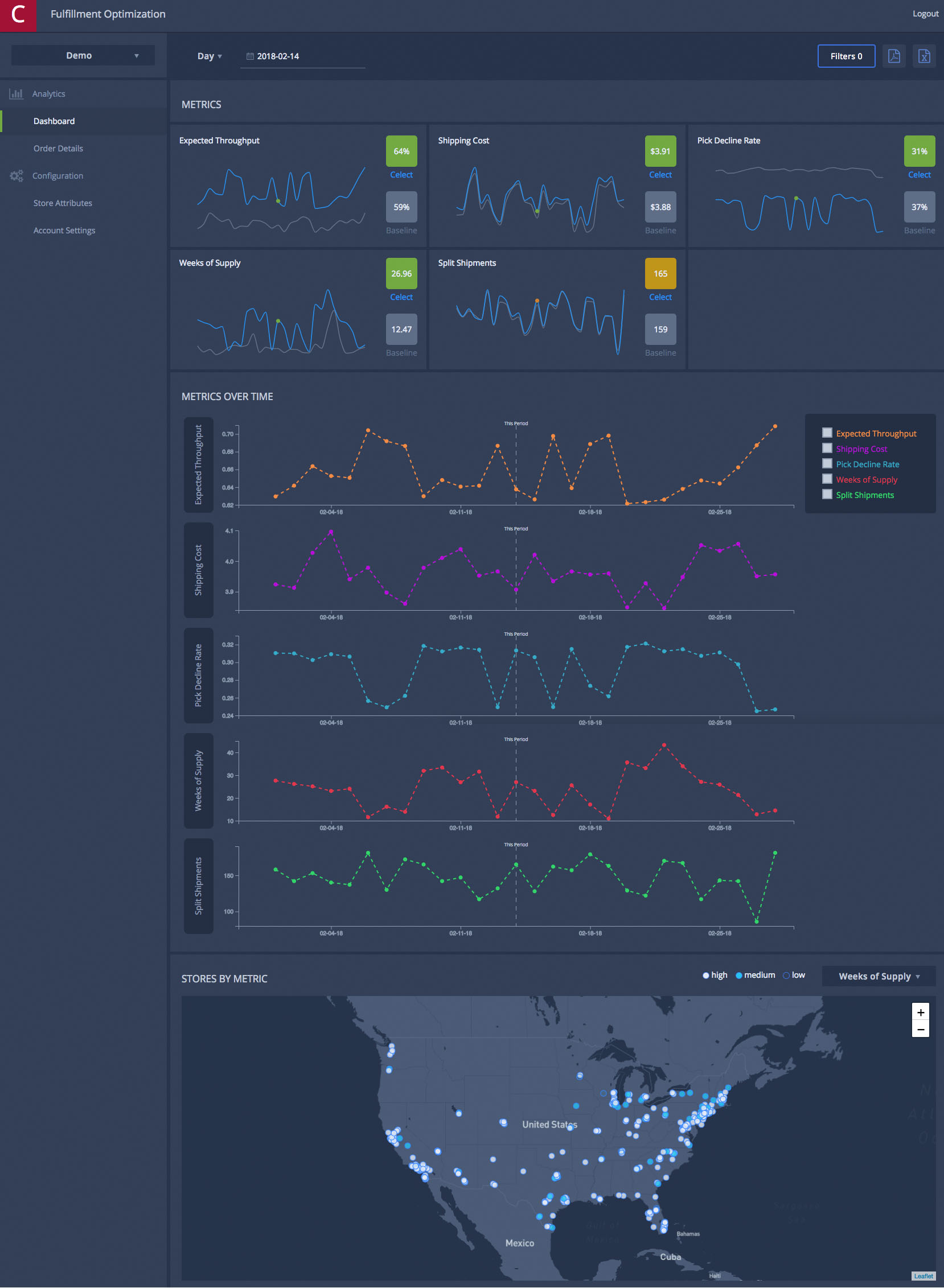The image size is (944, 1288).
Task: Select the medium map legend marker
Action: pyautogui.click(x=738, y=976)
